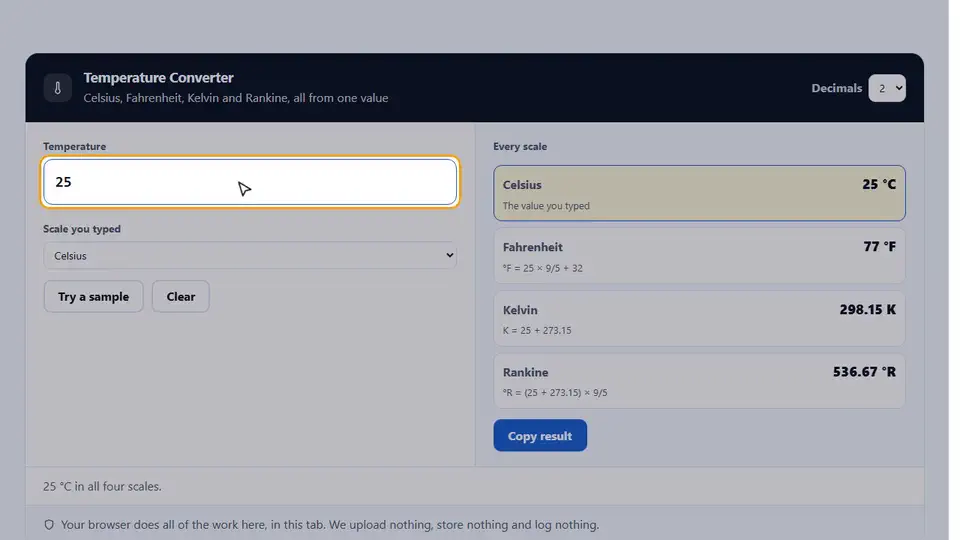The width and height of the screenshot is (960, 540).
Task: Click the 77 °F value
Action: tap(879, 246)
